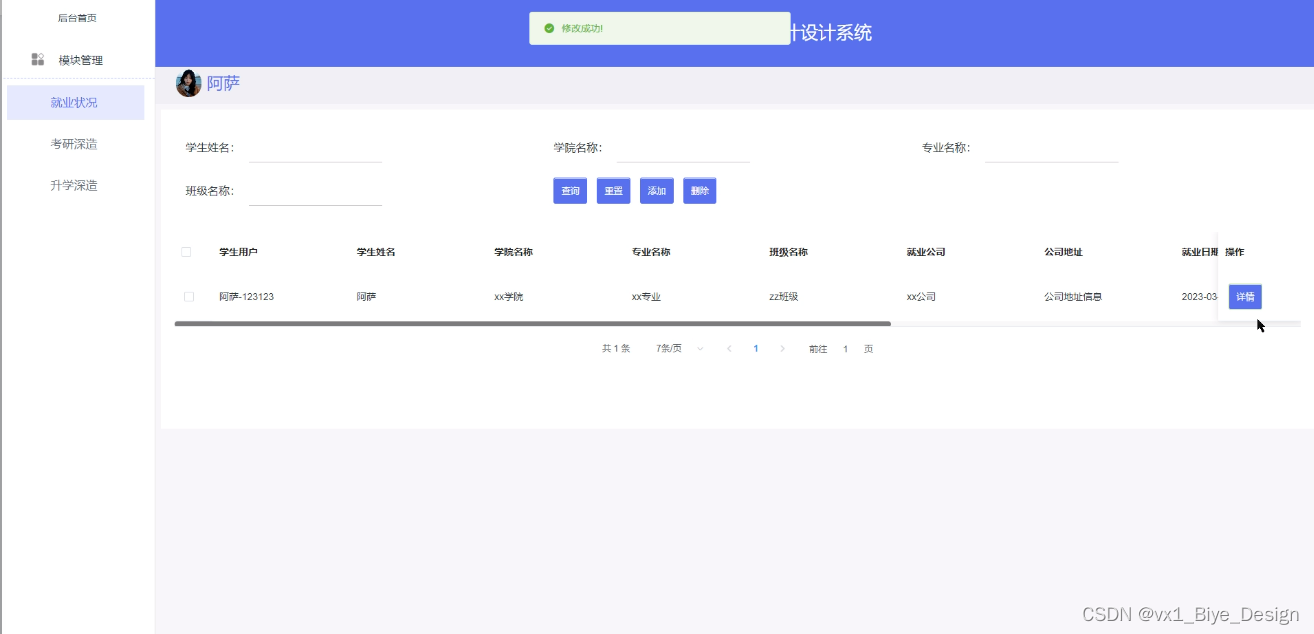Viewport: 1314px width, 634px height.
Task: Select 升学深造 menu item
Action: [x=75, y=185]
